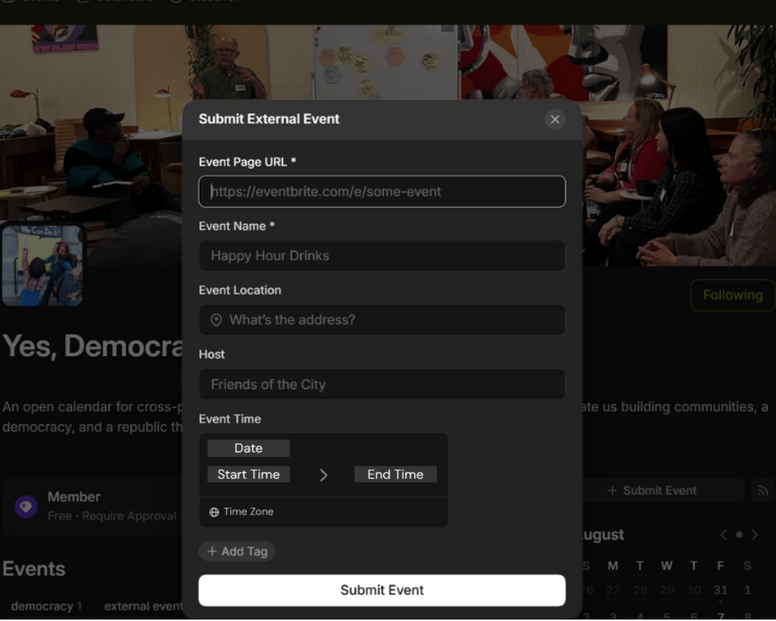This screenshot has width=776, height=621.
Task: Open the Date picker
Action: [248, 448]
